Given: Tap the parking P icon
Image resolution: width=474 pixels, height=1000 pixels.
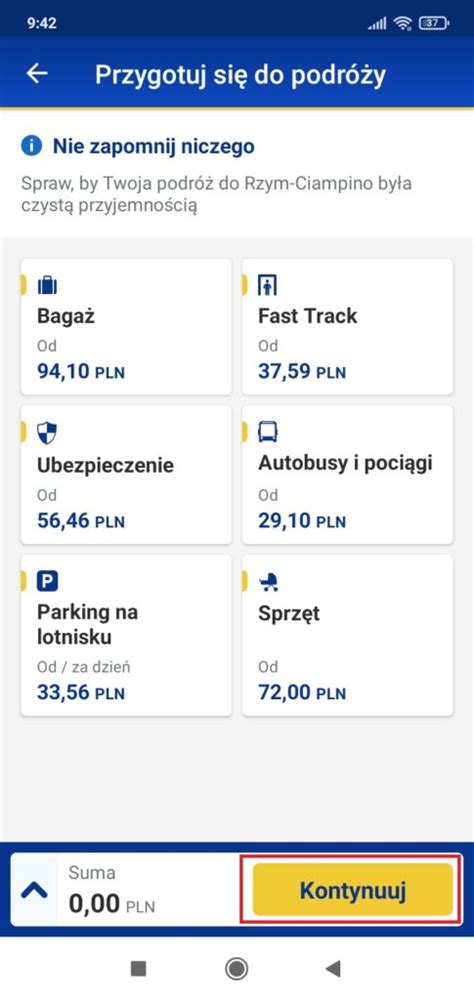Looking at the screenshot, I should [x=47, y=581].
